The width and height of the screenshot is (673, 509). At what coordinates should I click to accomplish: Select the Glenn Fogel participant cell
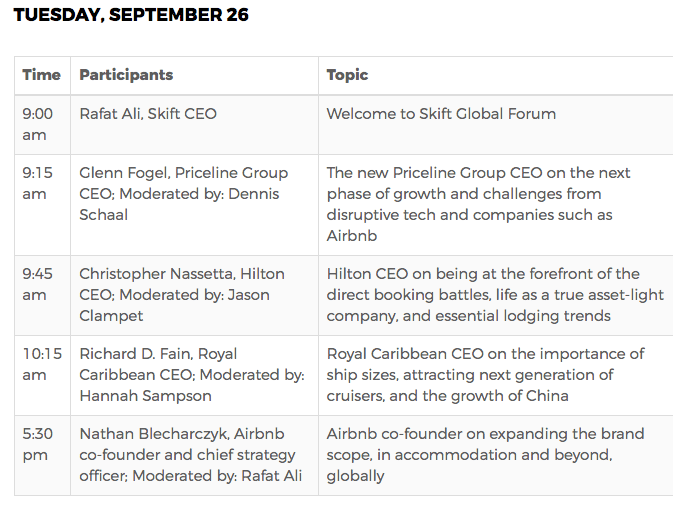tap(183, 193)
